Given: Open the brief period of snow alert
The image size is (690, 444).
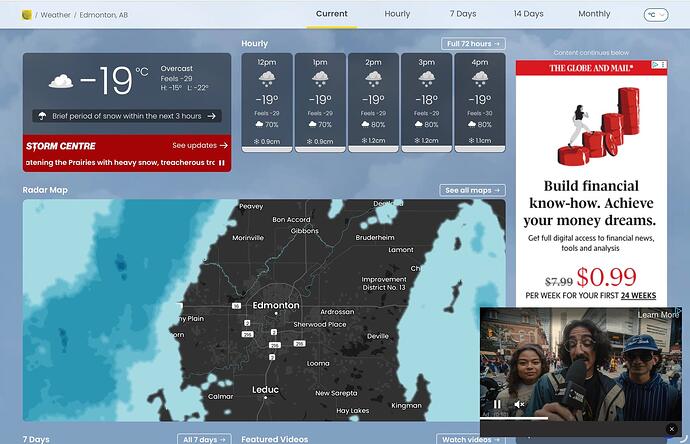Looking at the screenshot, I should [x=127, y=116].
